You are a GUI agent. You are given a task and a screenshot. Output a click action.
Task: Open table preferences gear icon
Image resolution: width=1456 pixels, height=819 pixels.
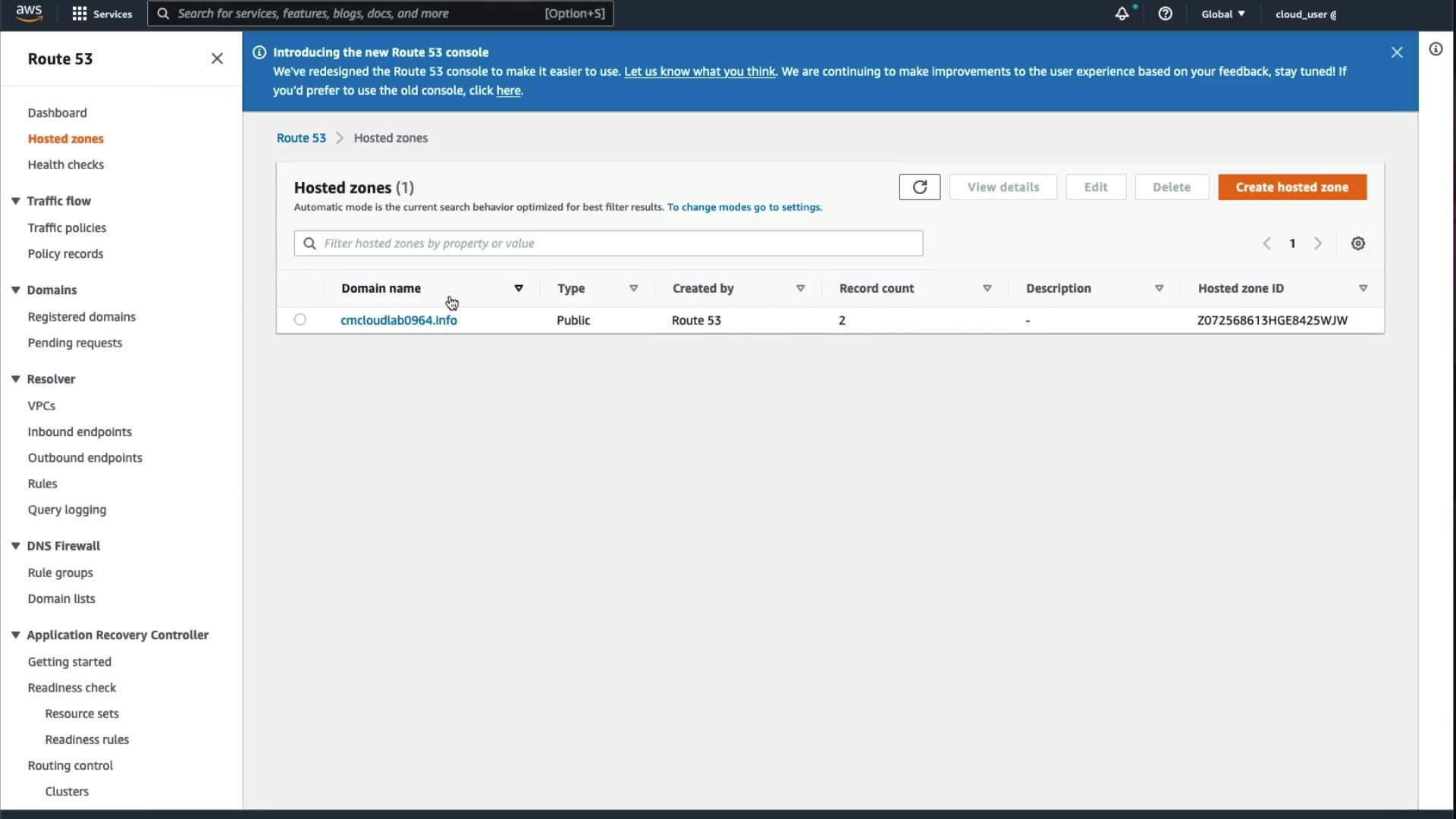click(x=1357, y=243)
